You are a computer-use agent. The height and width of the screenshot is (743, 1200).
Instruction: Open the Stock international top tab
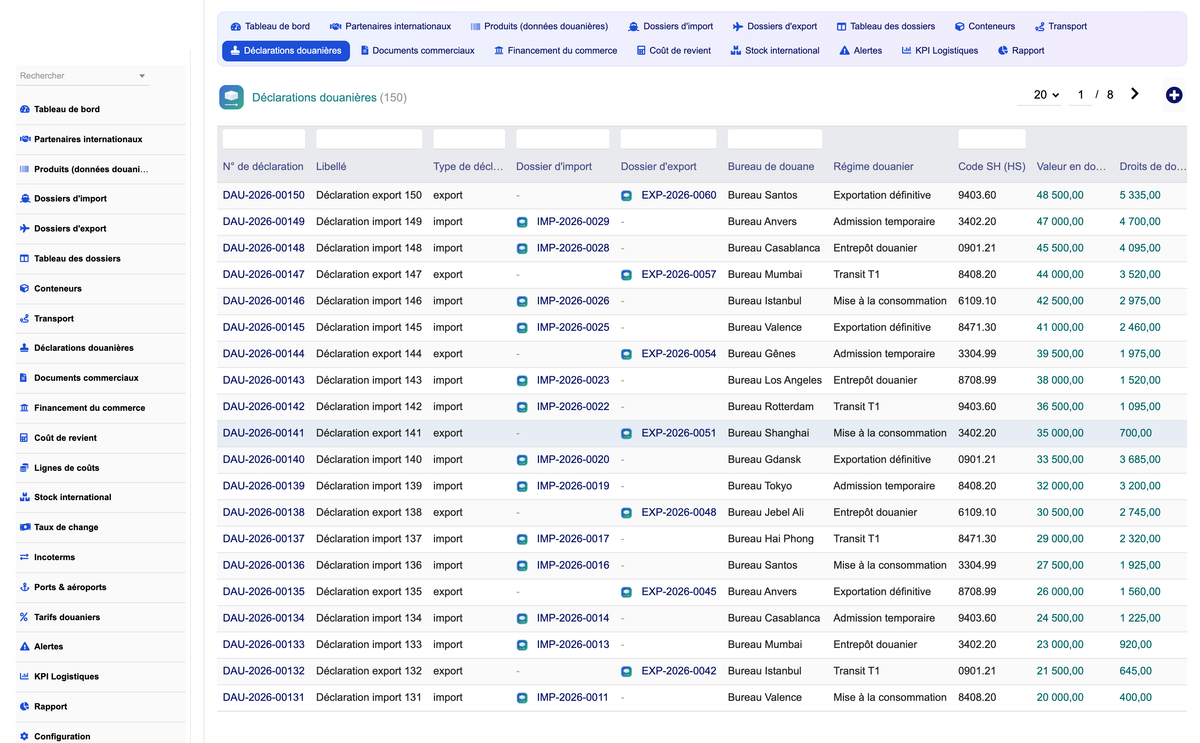pos(775,51)
